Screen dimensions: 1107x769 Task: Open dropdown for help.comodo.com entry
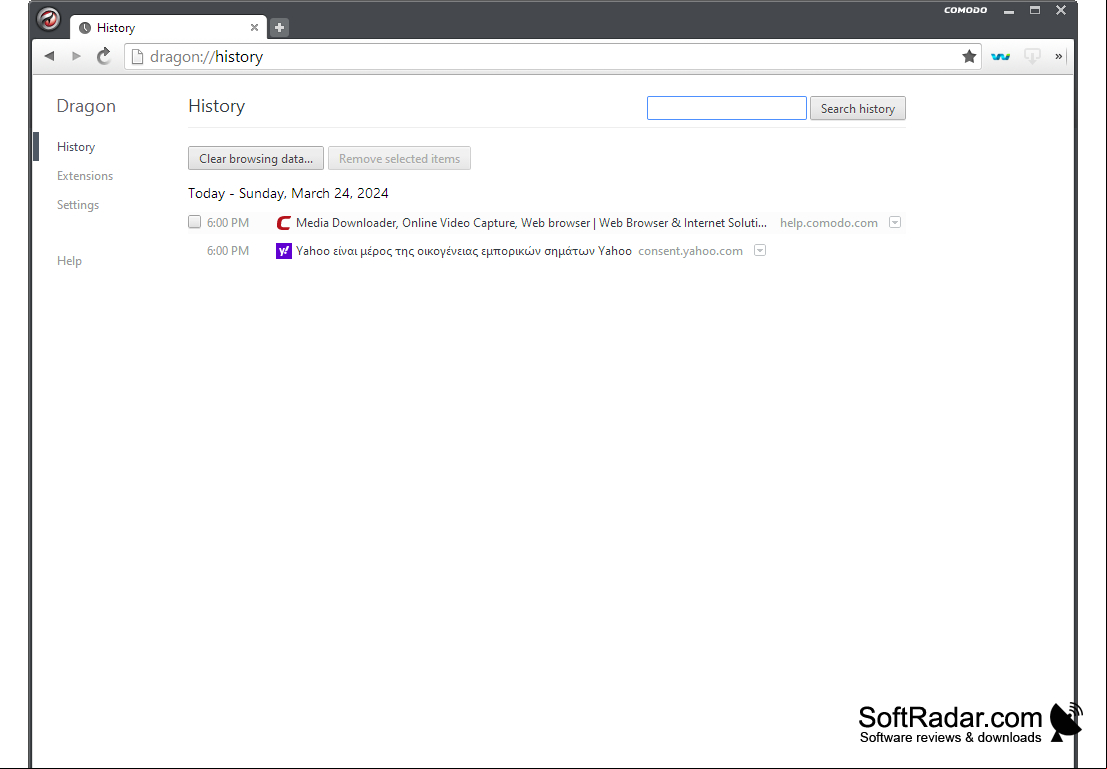895,222
